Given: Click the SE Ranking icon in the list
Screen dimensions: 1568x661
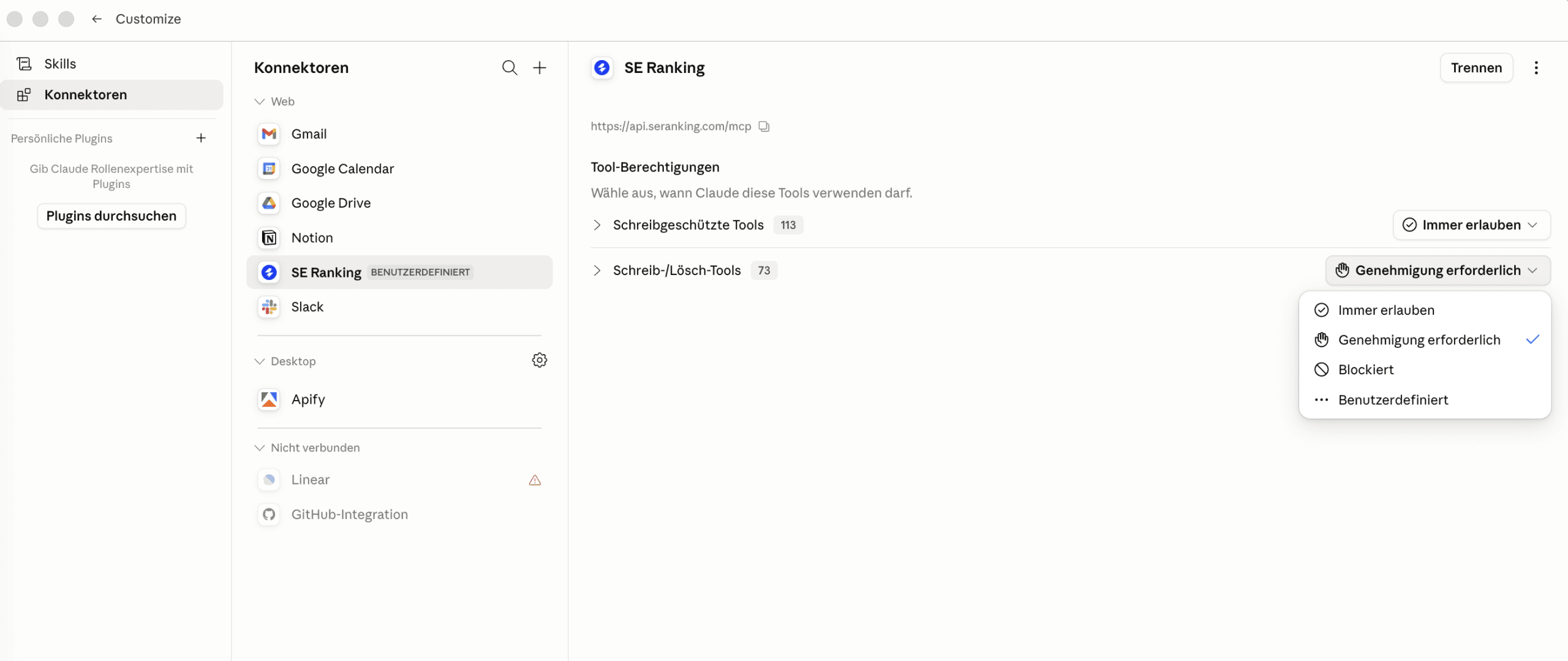Looking at the screenshot, I should click(269, 273).
